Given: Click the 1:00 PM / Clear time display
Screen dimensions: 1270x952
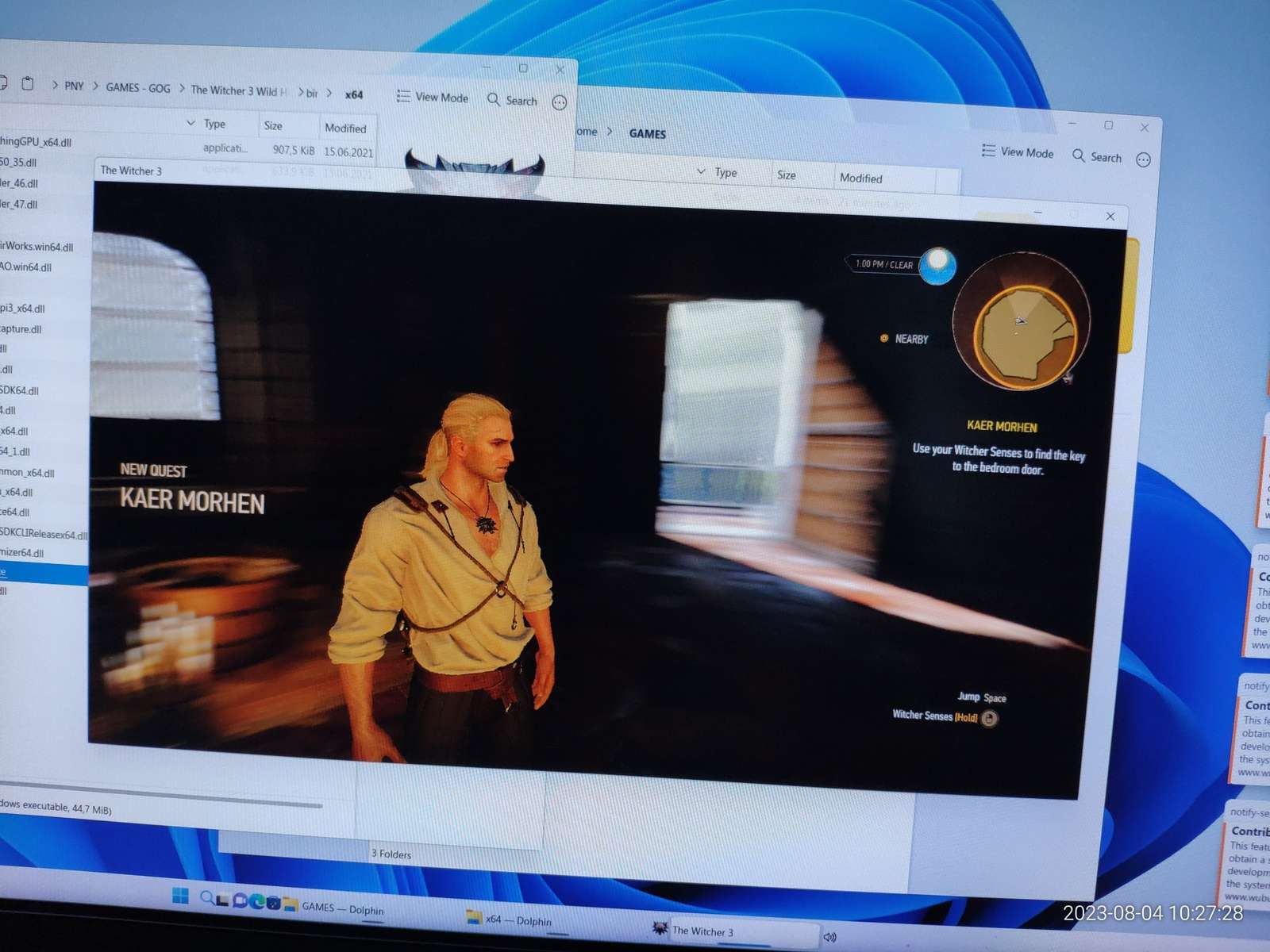Looking at the screenshot, I should coord(884,264).
